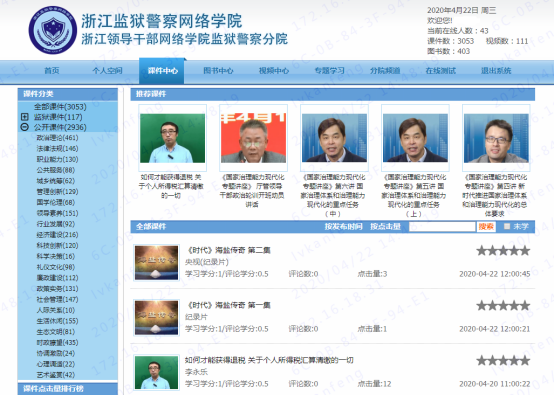Select the 政策实务(131) category
Image resolution: width=554 pixels, height=396 pixels.
[57, 289]
